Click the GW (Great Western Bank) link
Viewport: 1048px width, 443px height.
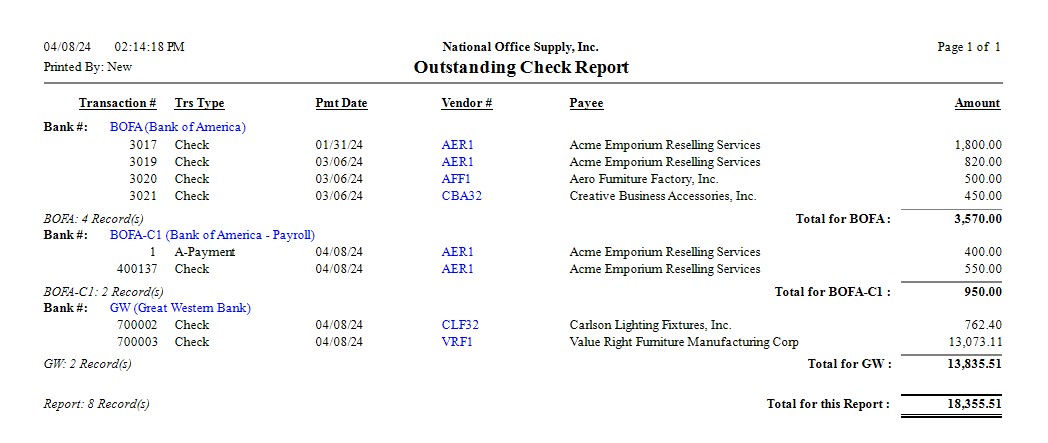tap(180, 308)
